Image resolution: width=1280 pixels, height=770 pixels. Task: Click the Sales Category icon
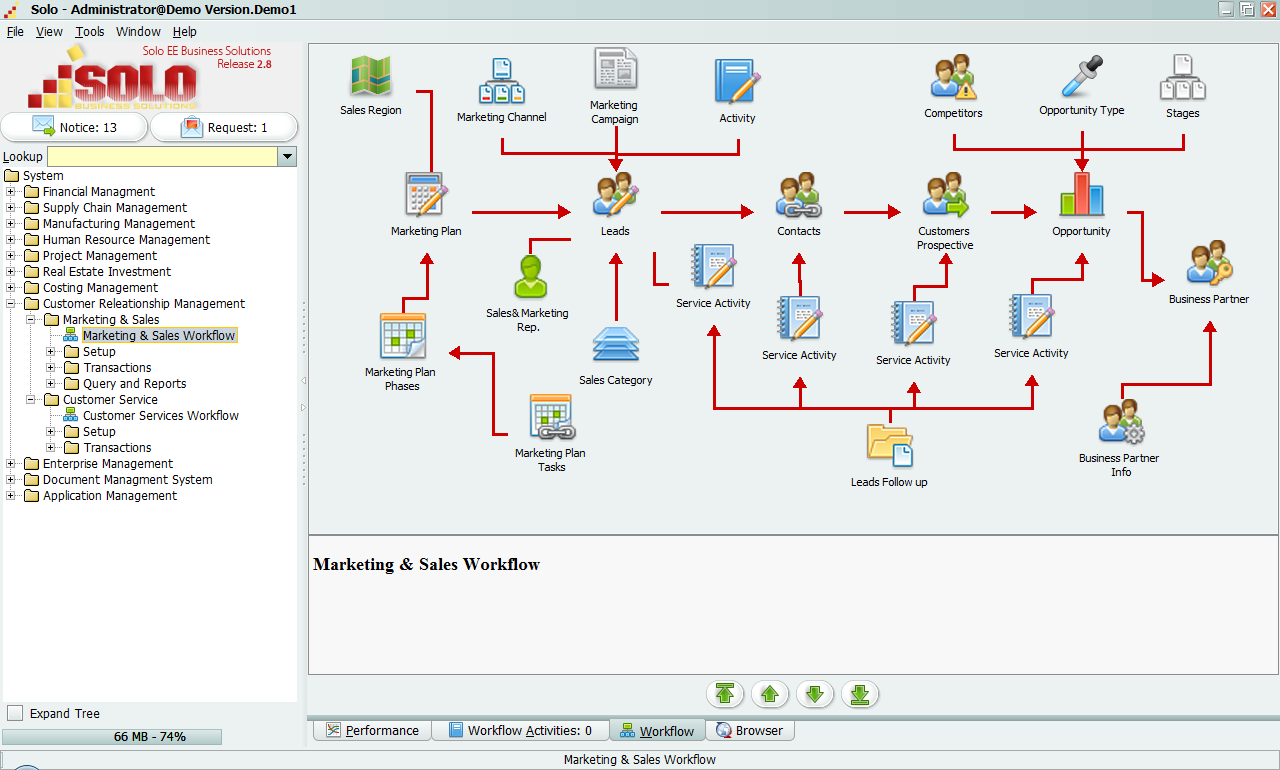pos(615,344)
